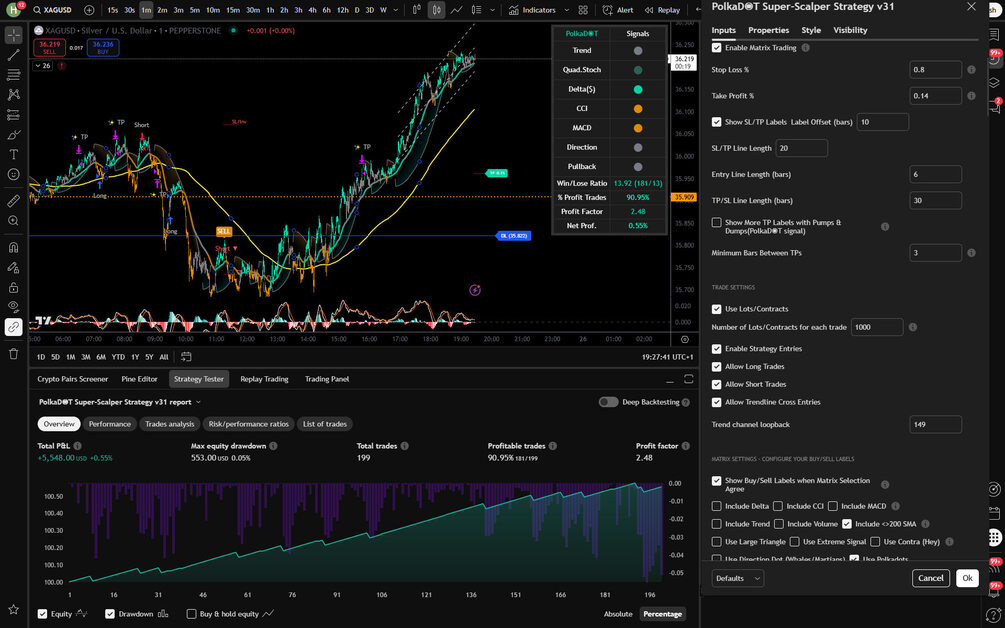This screenshot has height=628, width=1005.
Task: Open the Pine Editor tab
Action: (139, 379)
